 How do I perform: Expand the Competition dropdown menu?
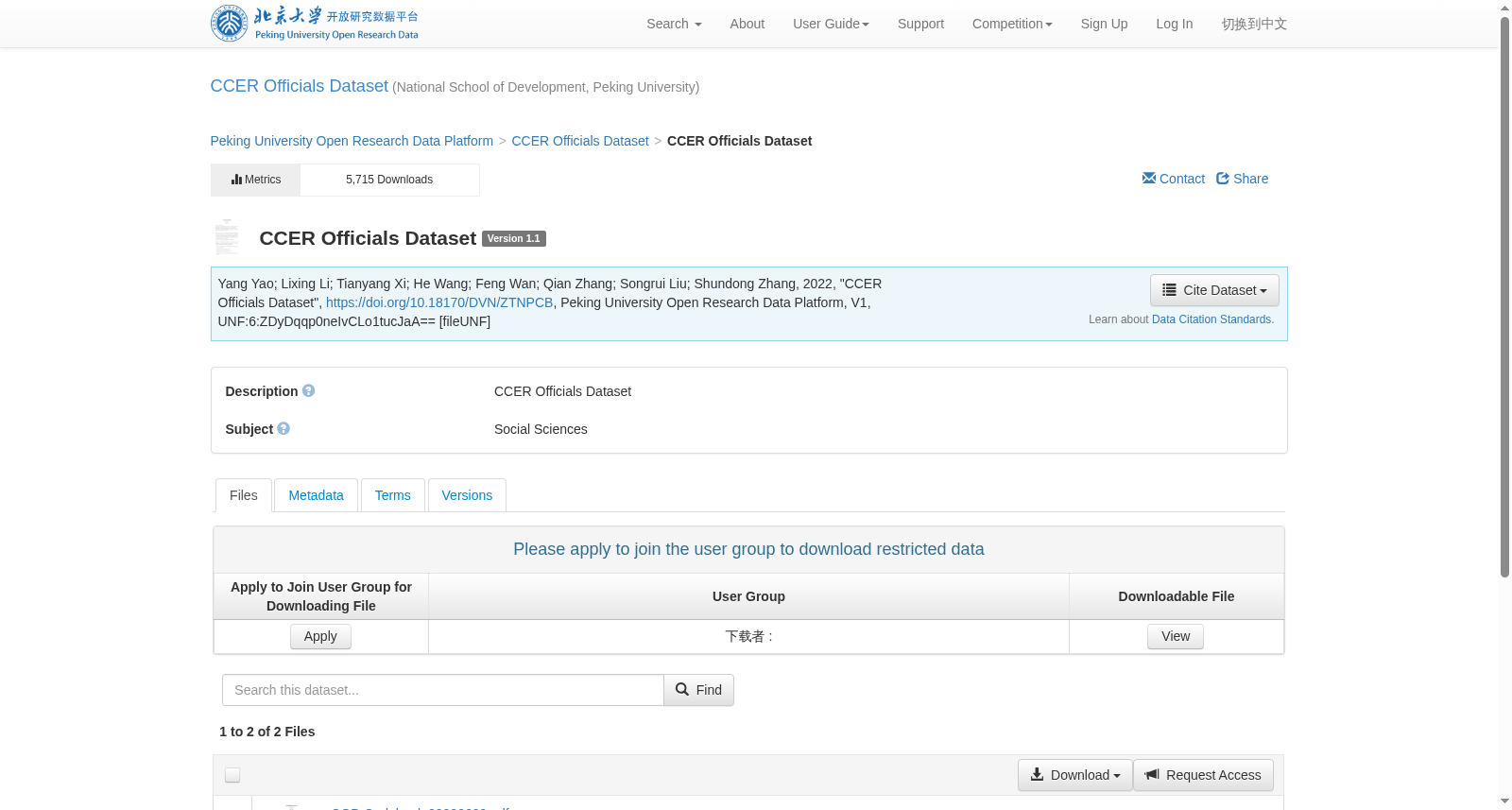(1012, 24)
